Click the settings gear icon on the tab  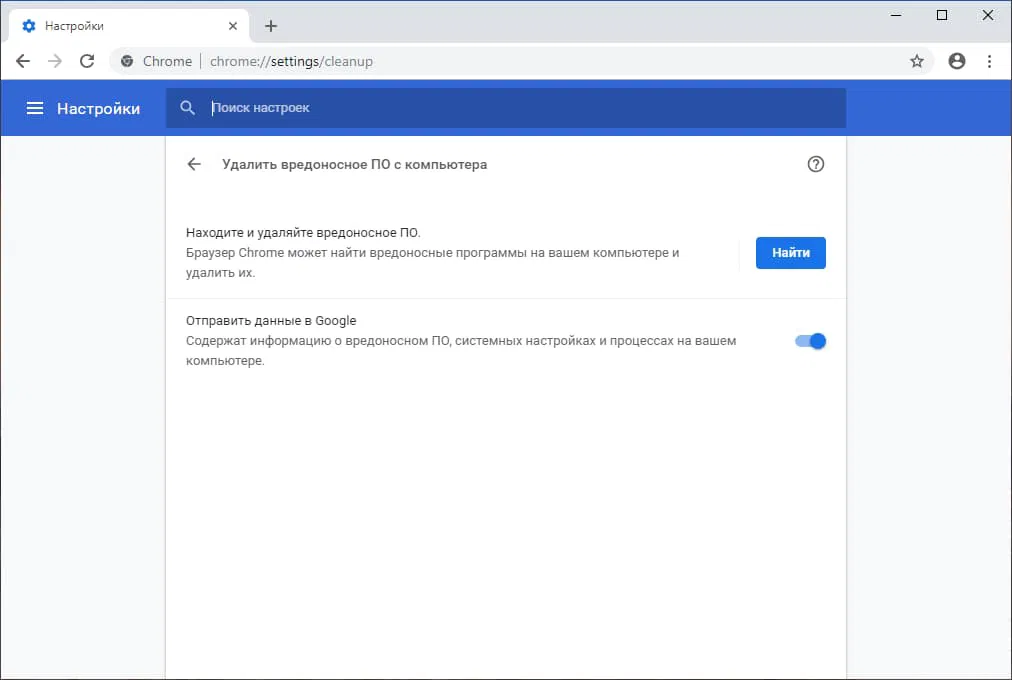(x=30, y=25)
